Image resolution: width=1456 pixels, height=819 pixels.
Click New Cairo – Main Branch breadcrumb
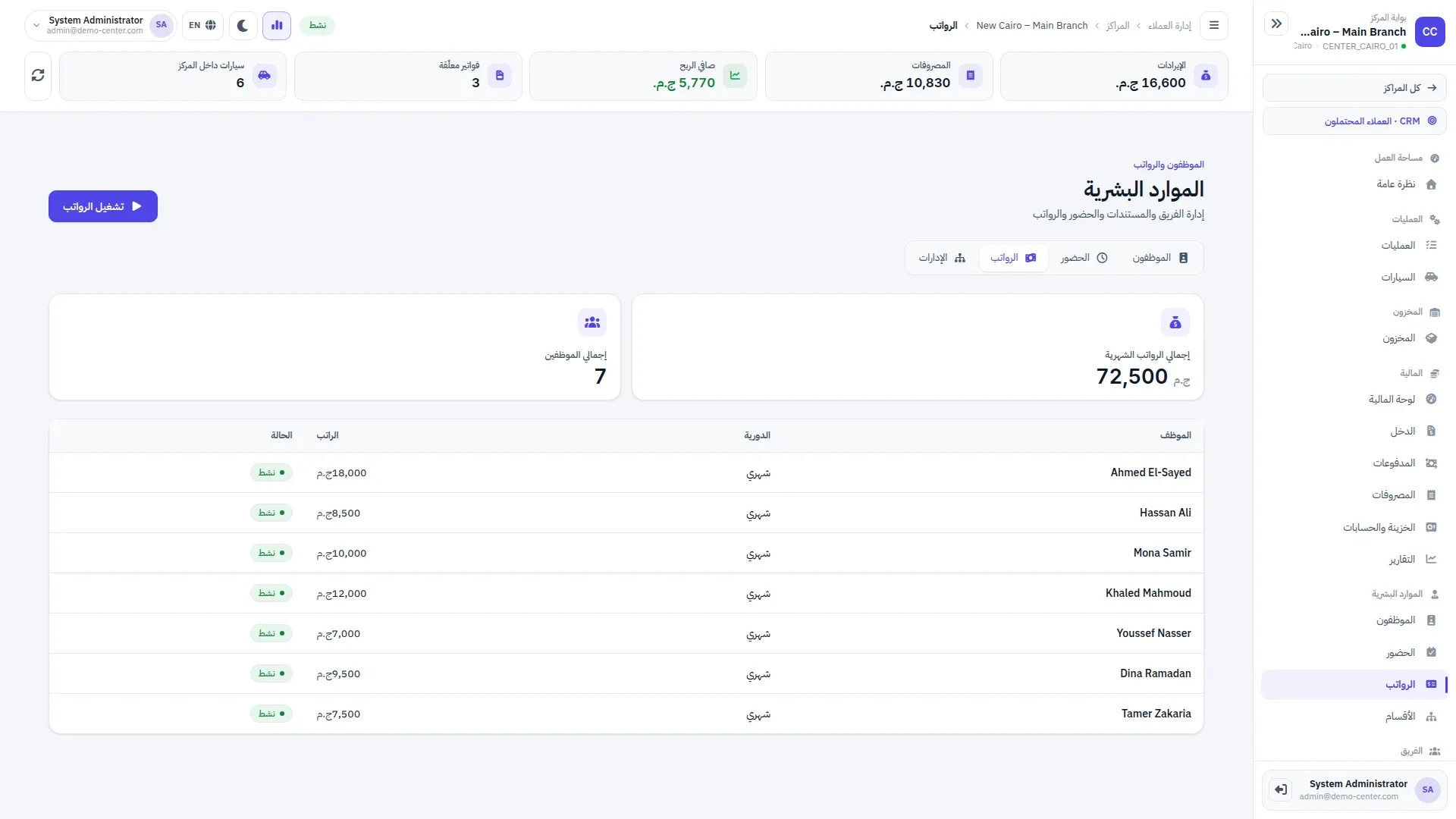click(1032, 26)
